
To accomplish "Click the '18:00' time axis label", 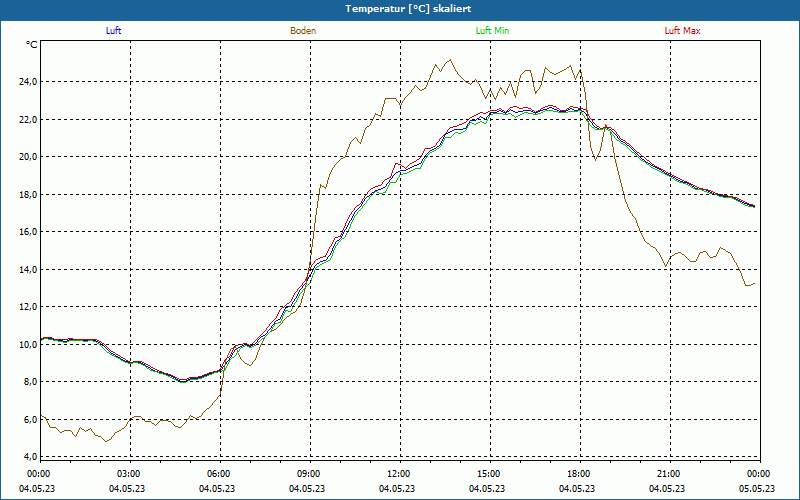I will pos(580,474).
